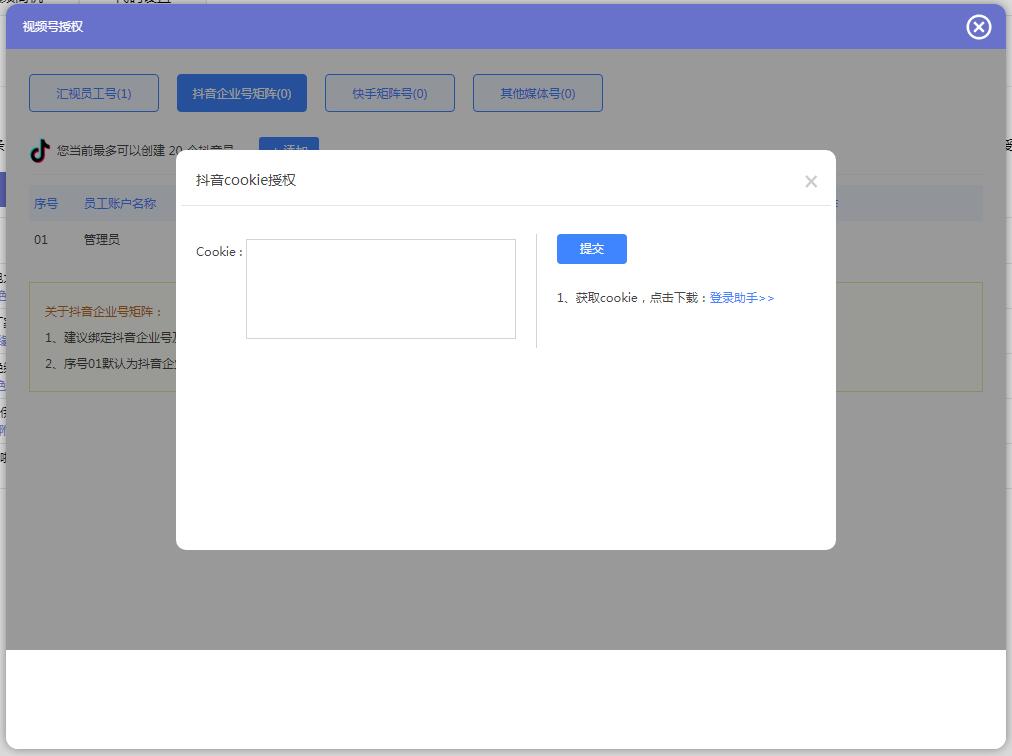Click the Cookie text area
This screenshot has width=1012, height=756.
[381, 289]
